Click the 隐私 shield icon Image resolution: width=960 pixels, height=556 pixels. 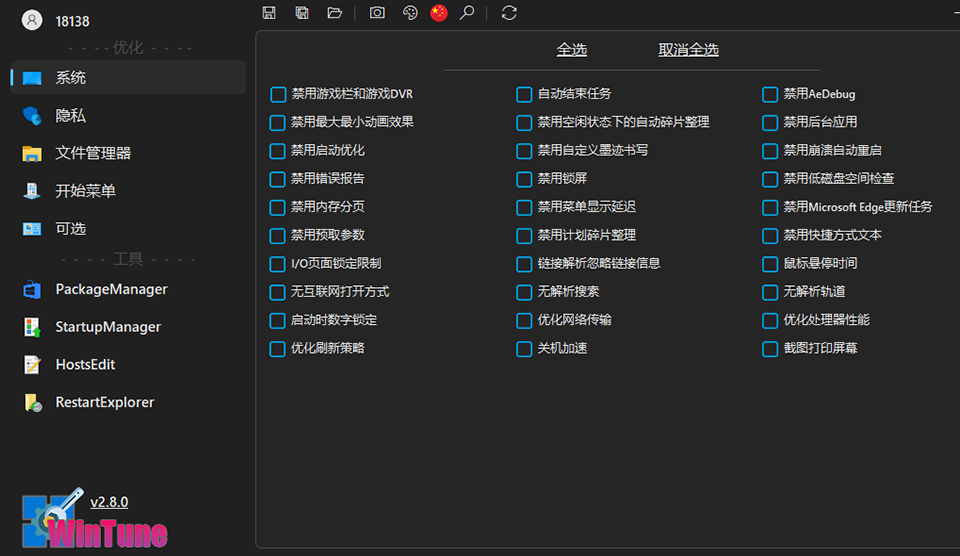click(x=32, y=116)
